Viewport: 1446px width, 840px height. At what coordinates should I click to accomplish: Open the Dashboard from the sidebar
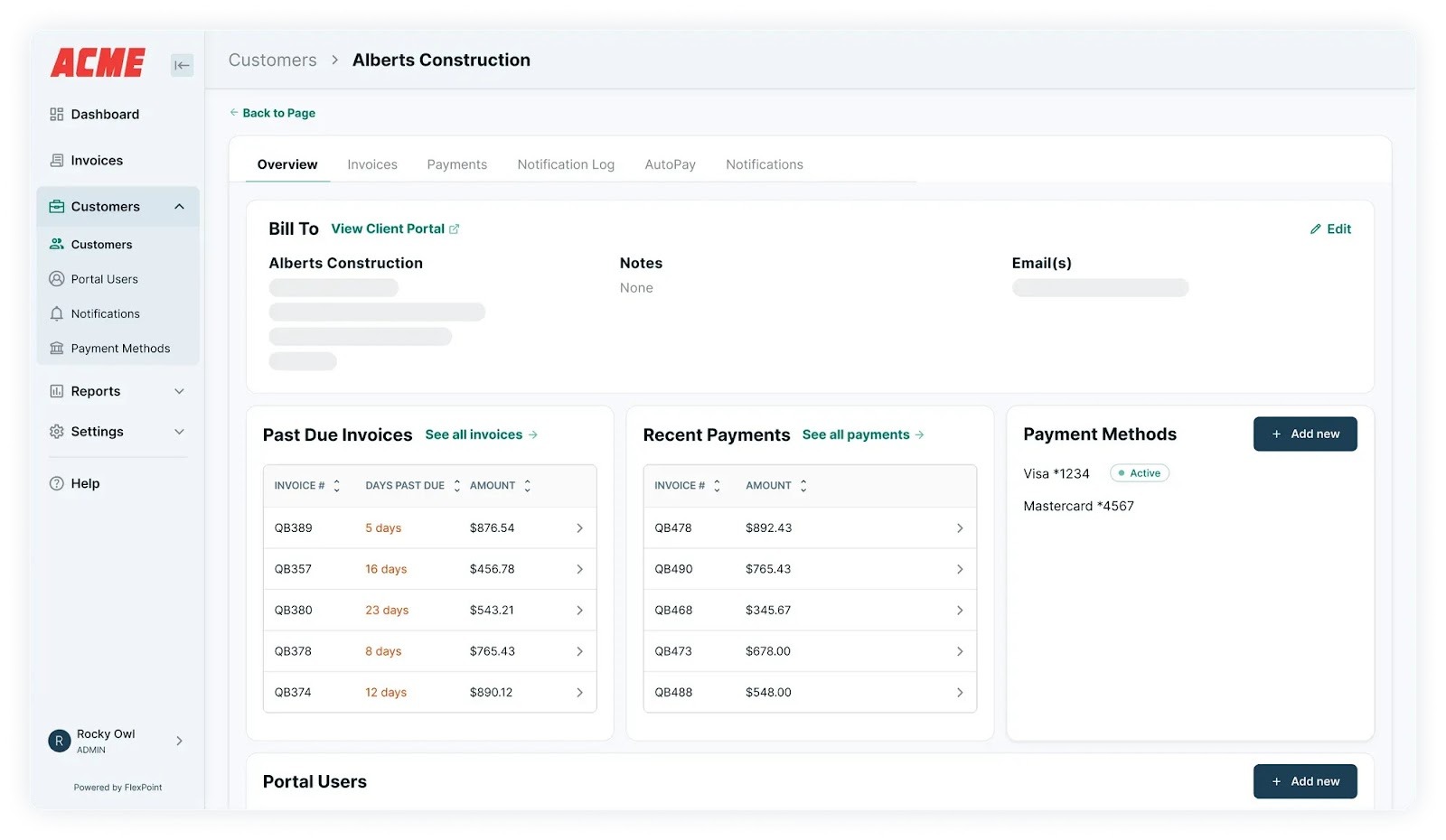(x=57, y=114)
